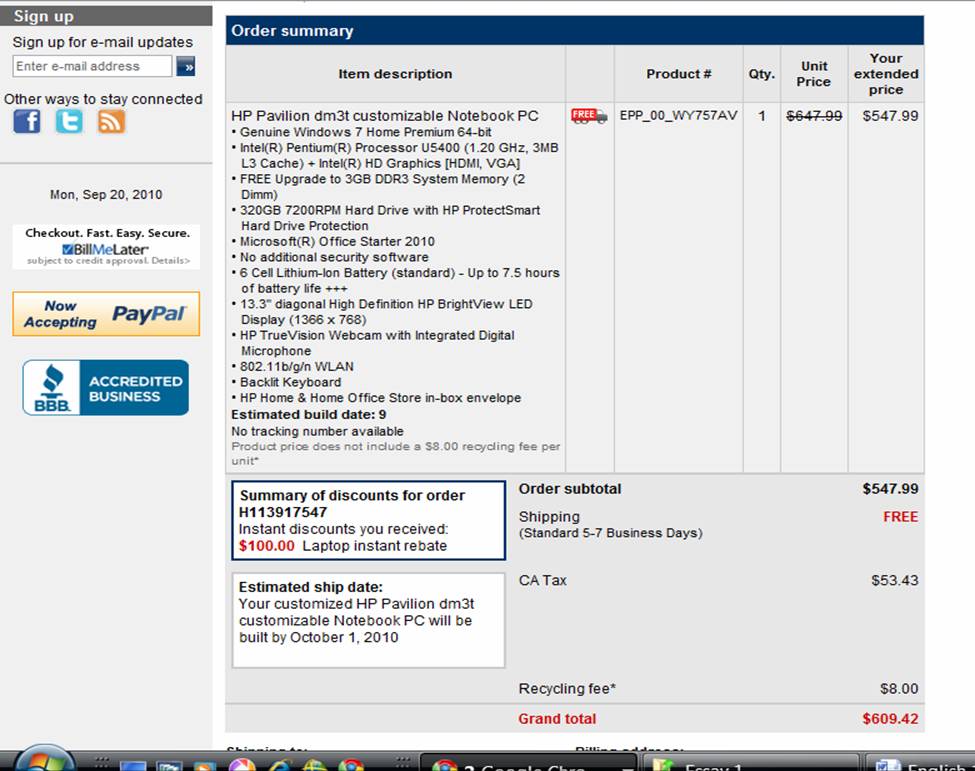Click the 'Qty.' column header
Image resolution: width=975 pixels, height=771 pixels.
click(x=762, y=73)
